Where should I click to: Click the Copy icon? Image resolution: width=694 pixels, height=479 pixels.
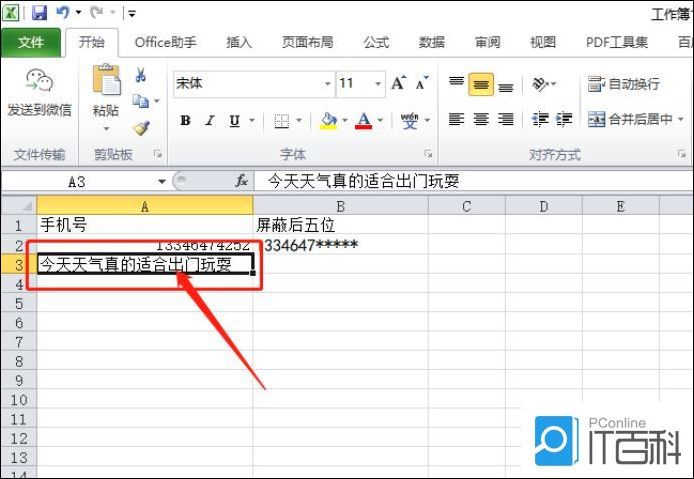140,101
